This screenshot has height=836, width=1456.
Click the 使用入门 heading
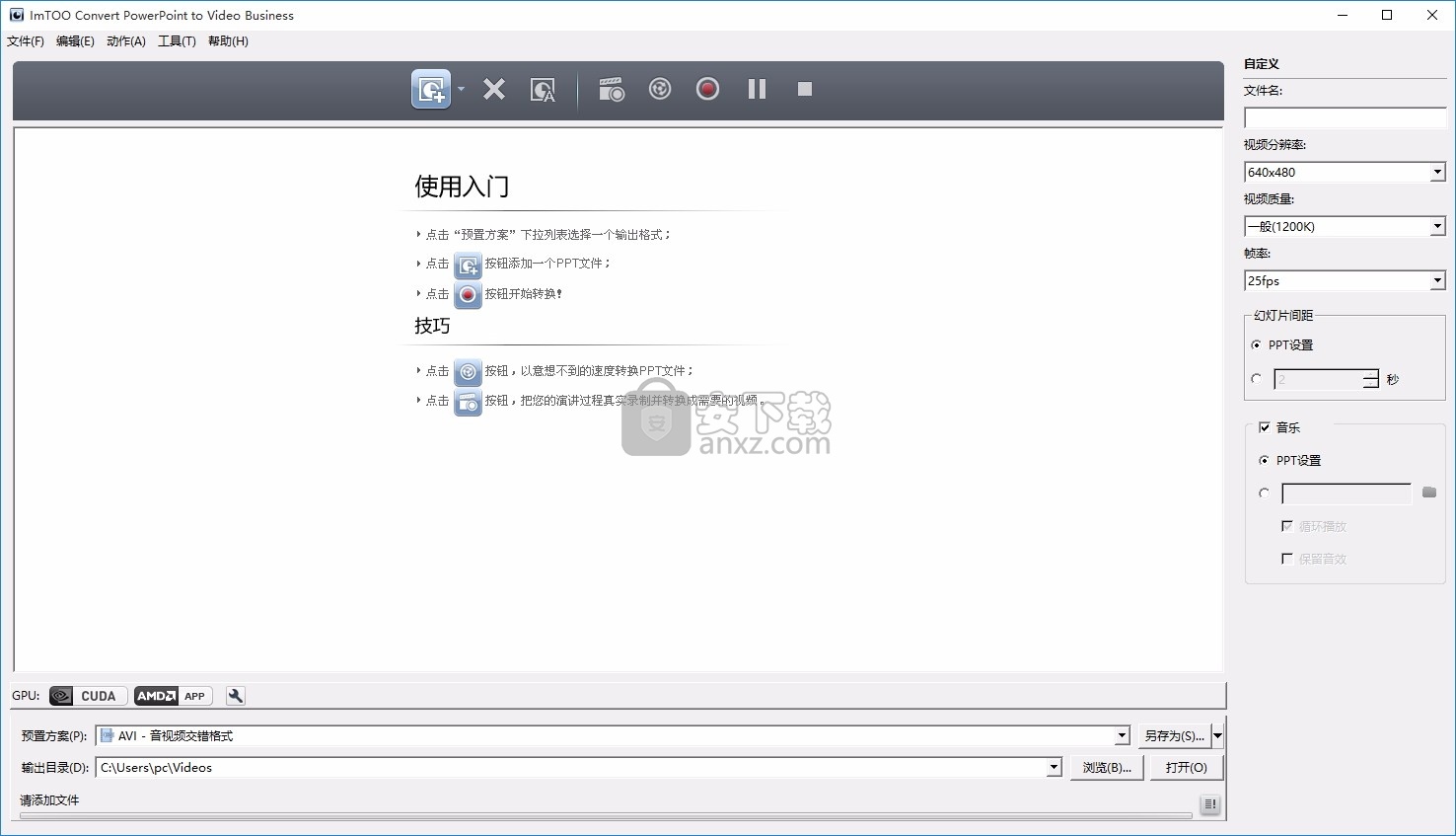(x=462, y=187)
